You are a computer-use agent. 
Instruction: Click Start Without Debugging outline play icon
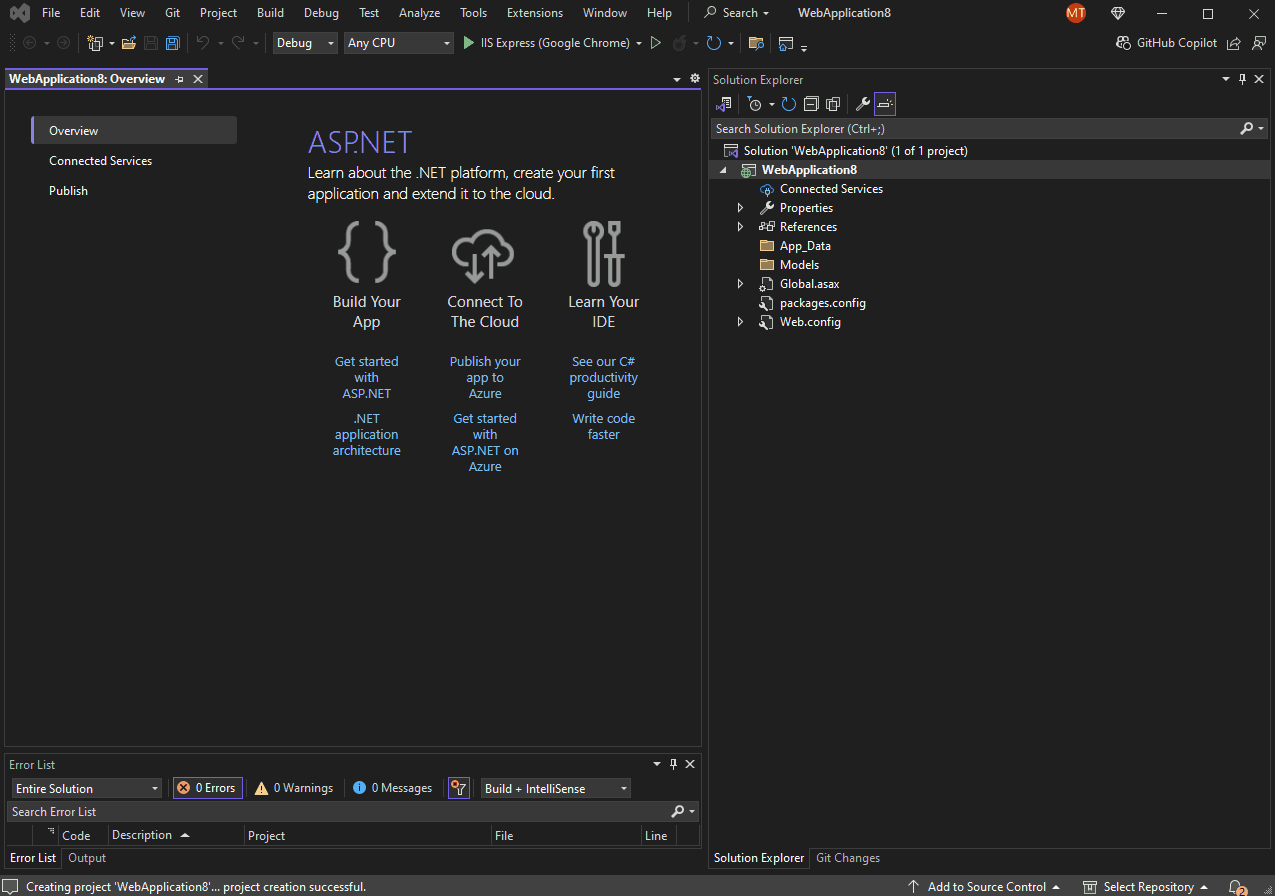655,43
